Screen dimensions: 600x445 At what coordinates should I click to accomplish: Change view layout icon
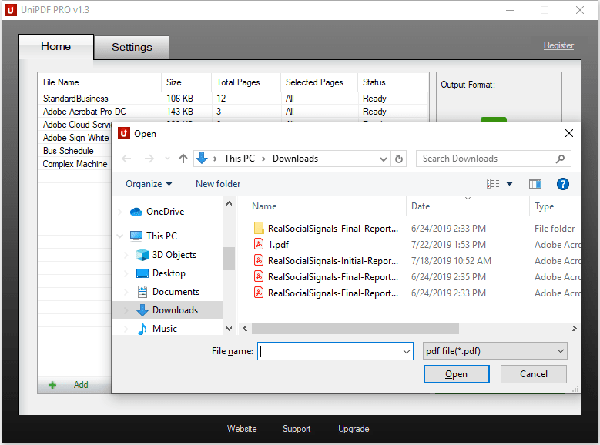pos(493,184)
